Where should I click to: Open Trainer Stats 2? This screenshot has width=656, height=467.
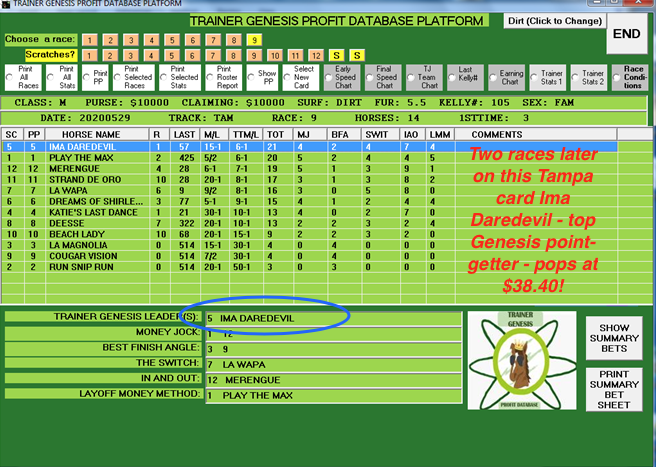[x=589, y=77]
